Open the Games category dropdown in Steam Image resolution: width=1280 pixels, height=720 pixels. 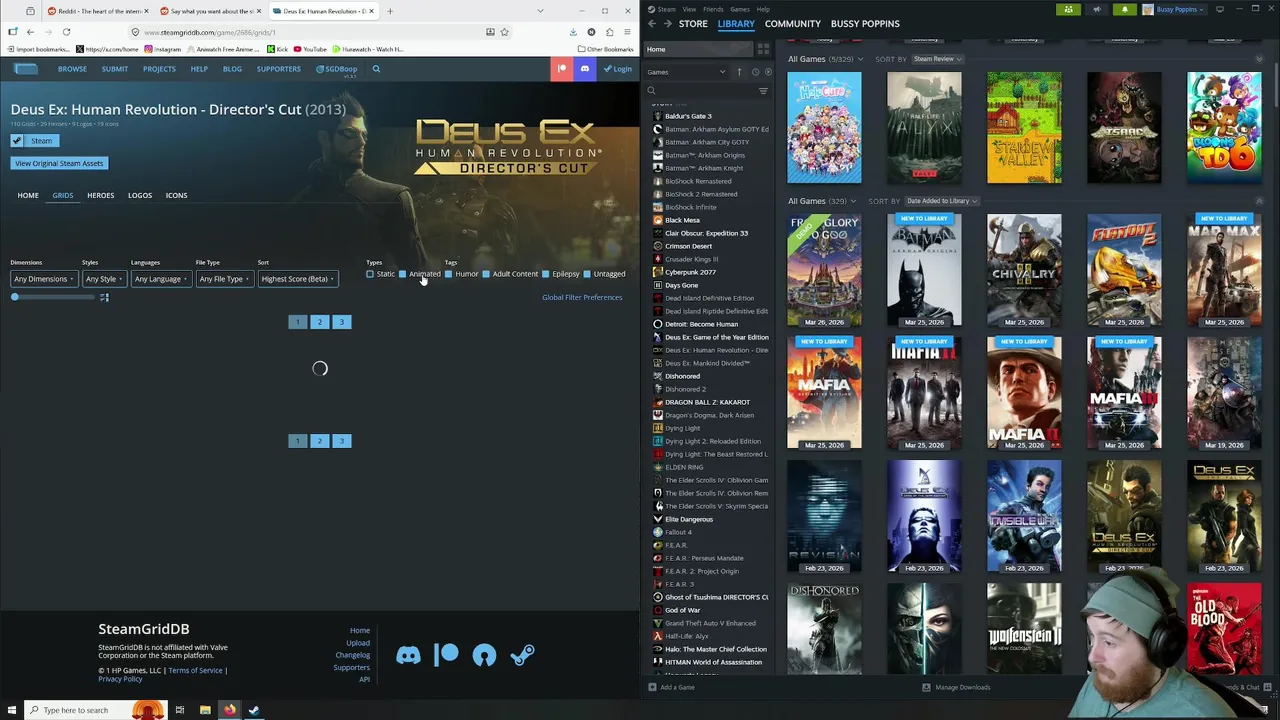tap(686, 72)
